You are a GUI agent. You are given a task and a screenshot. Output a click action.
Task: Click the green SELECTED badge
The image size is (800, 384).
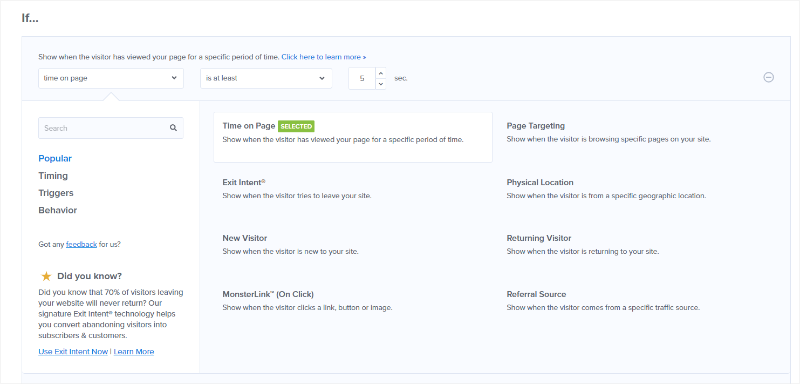click(x=296, y=126)
